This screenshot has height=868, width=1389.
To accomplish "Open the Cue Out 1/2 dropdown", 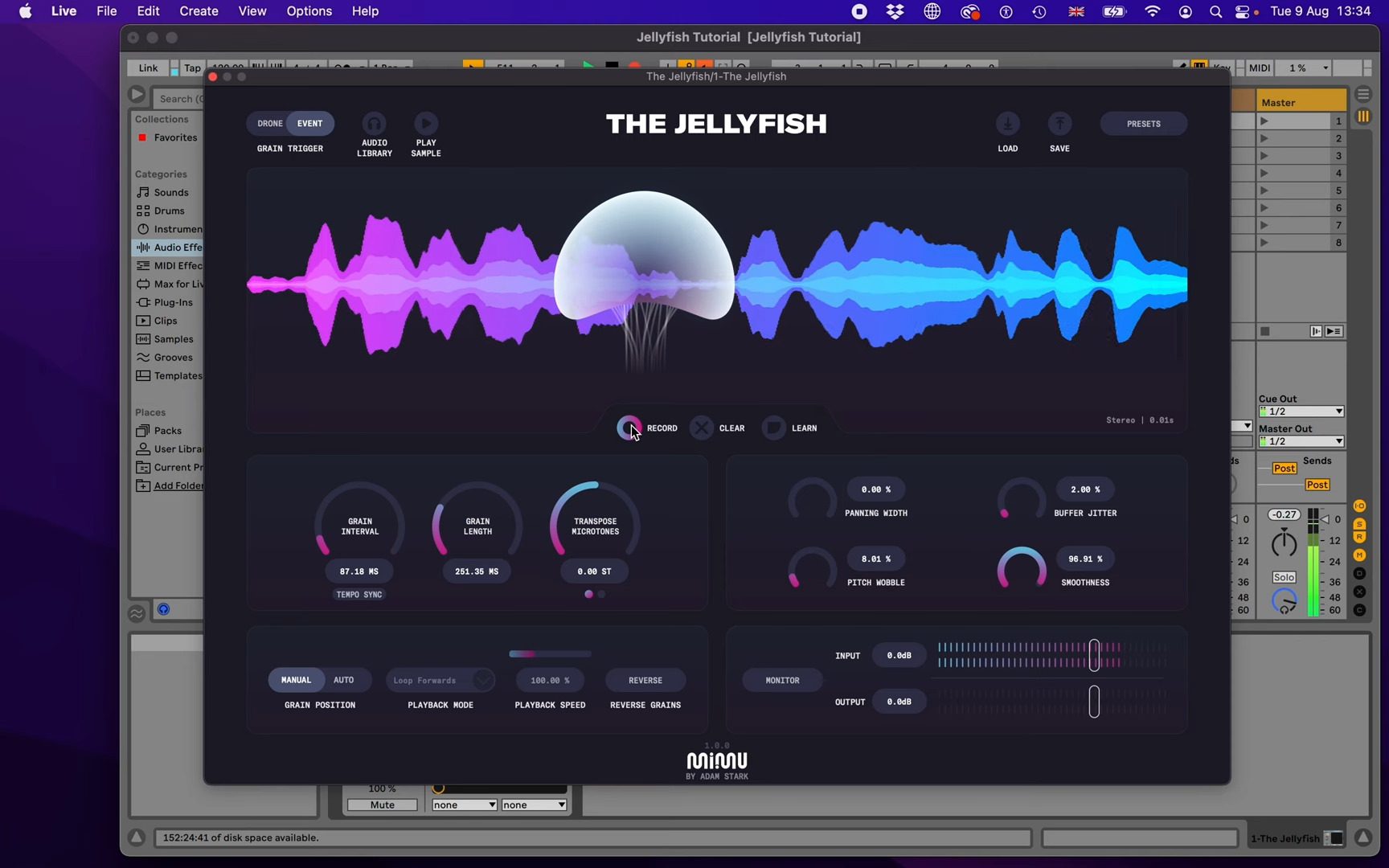I will (1301, 411).
